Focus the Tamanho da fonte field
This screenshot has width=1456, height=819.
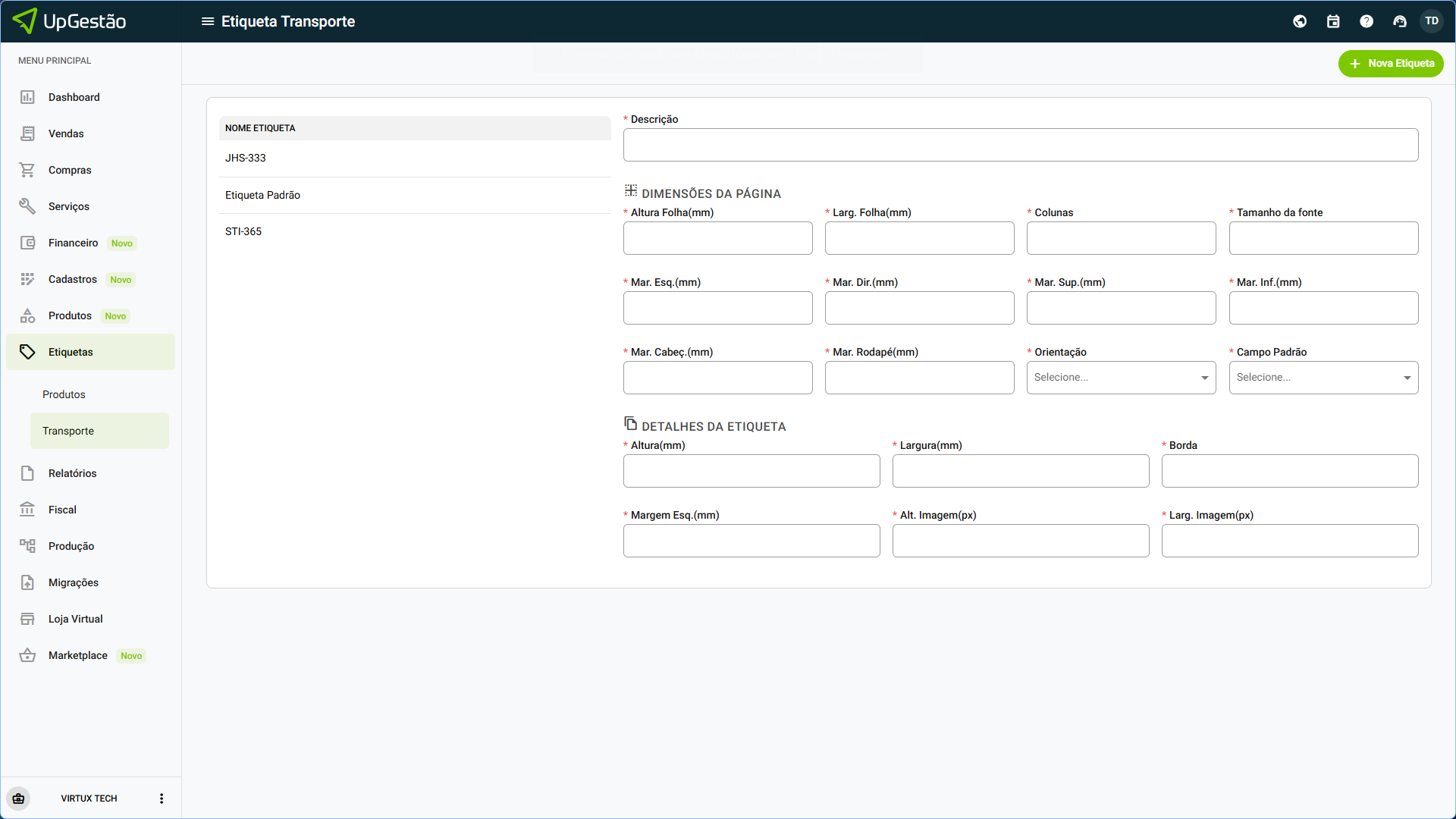[x=1323, y=238]
